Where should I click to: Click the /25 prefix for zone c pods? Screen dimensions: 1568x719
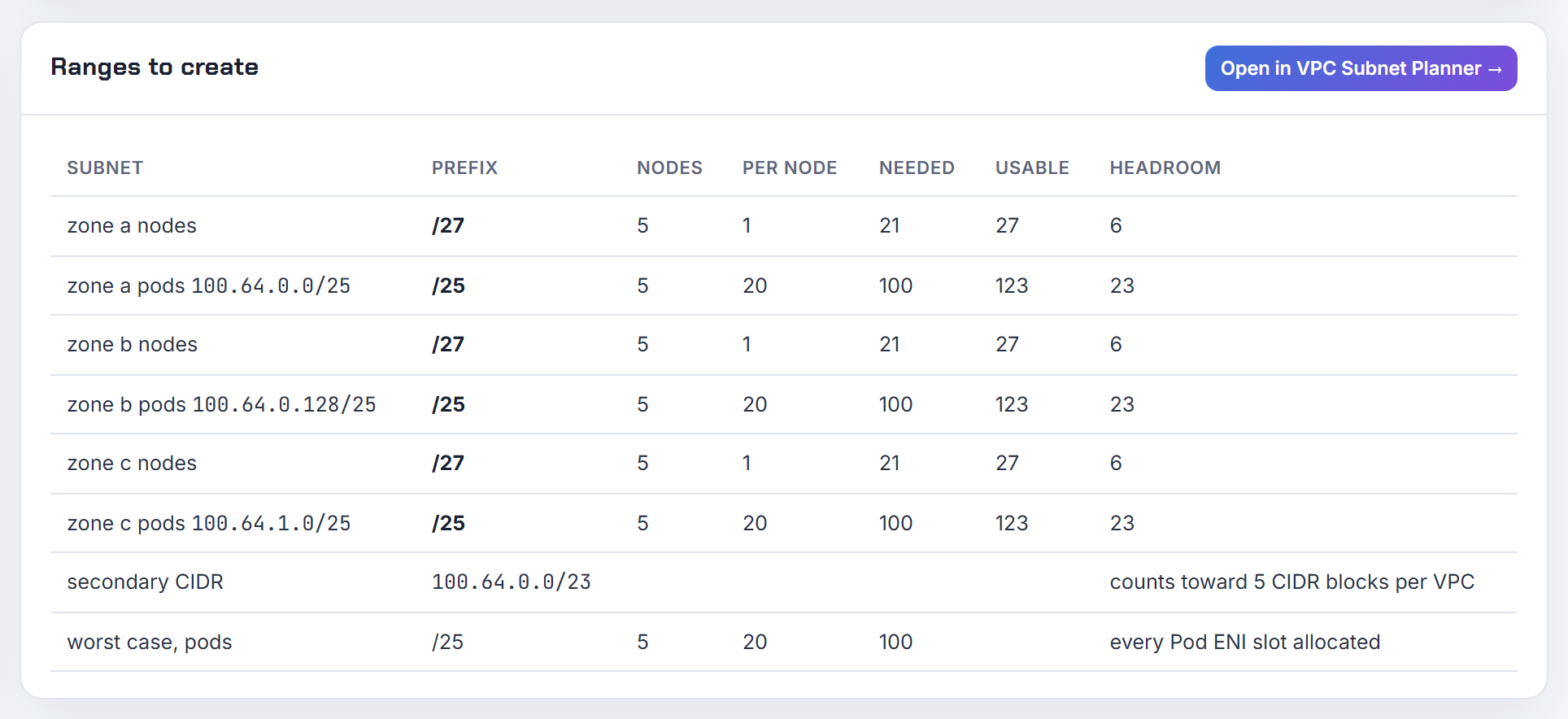coord(448,523)
